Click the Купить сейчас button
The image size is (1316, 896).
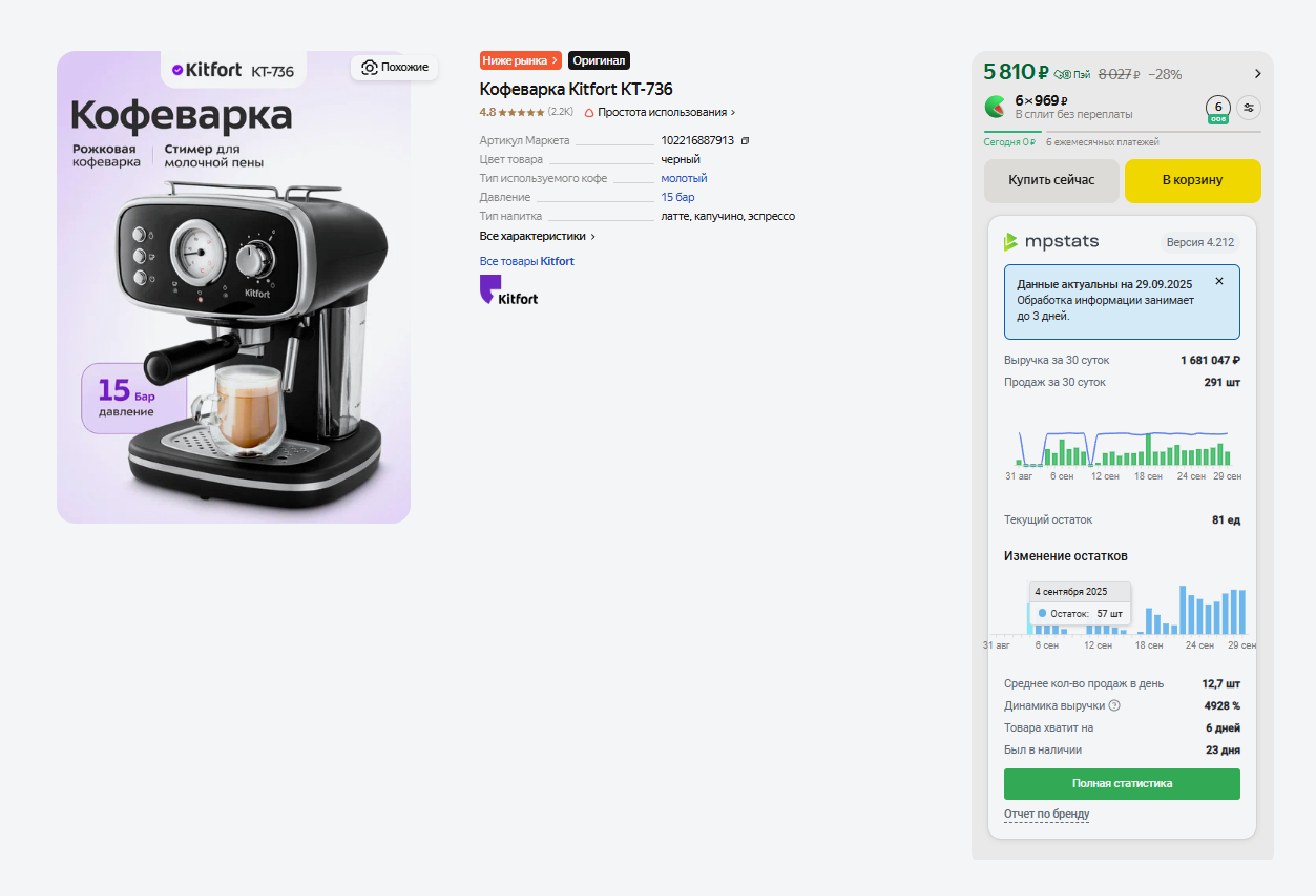coord(1051,180)
